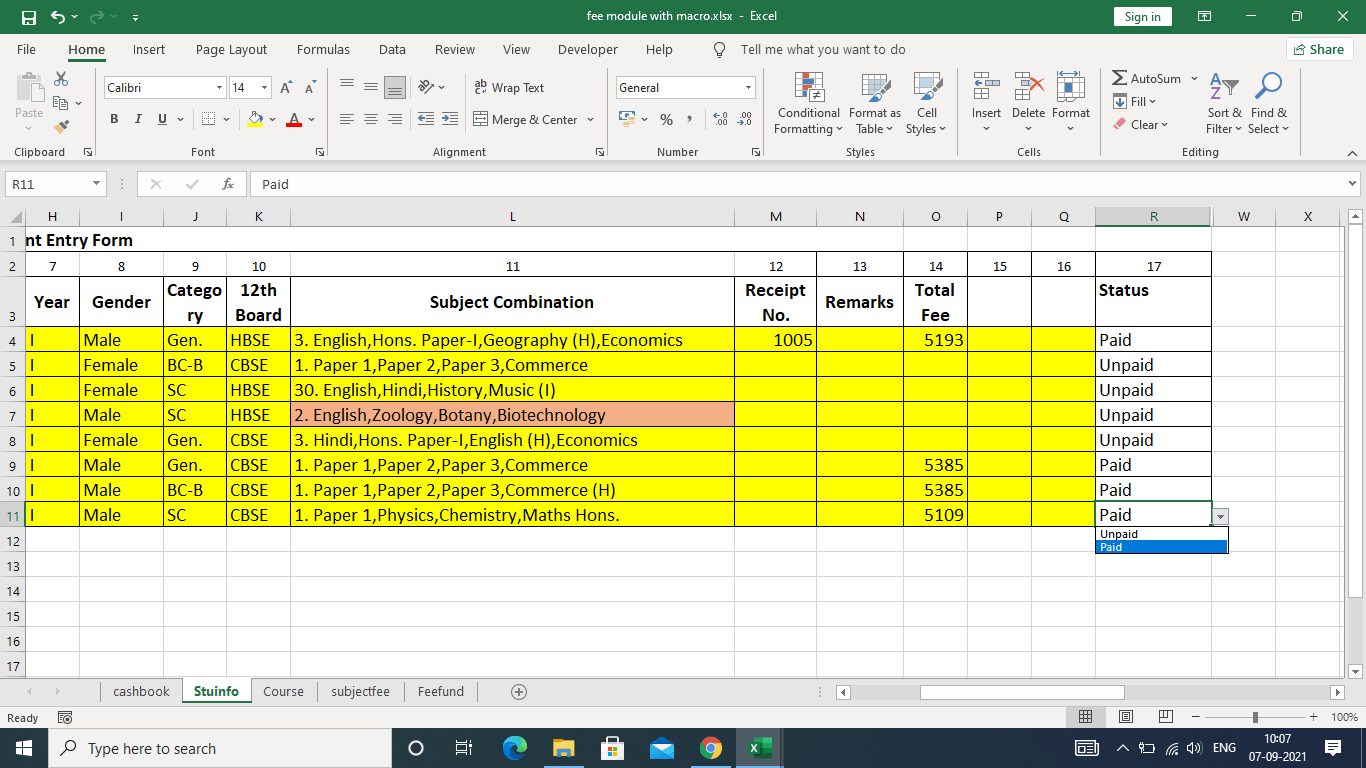
Task: Expand Name Box R11 dropdown
Action: (x=97, y=184)
